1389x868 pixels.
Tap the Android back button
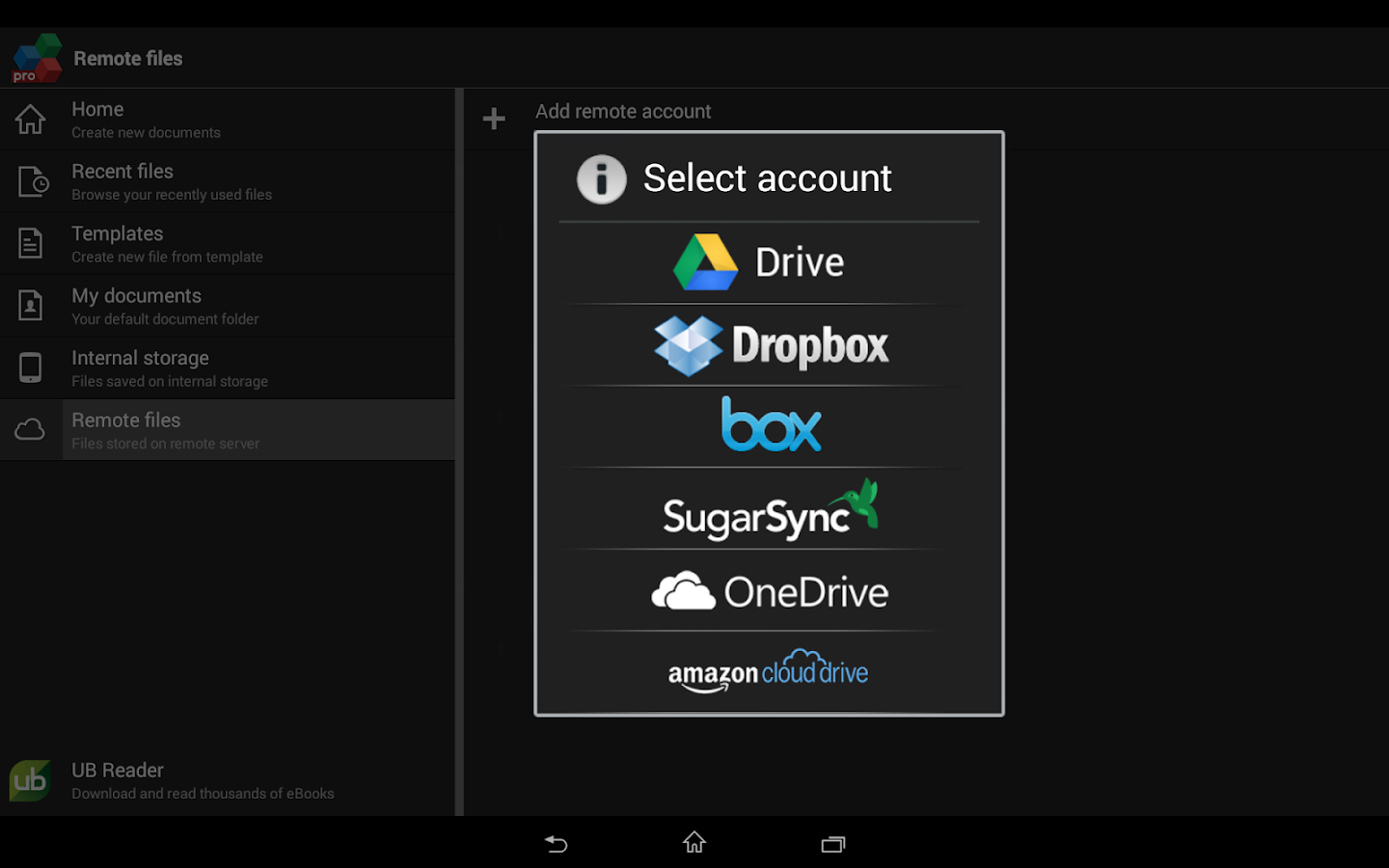(557, 844)
